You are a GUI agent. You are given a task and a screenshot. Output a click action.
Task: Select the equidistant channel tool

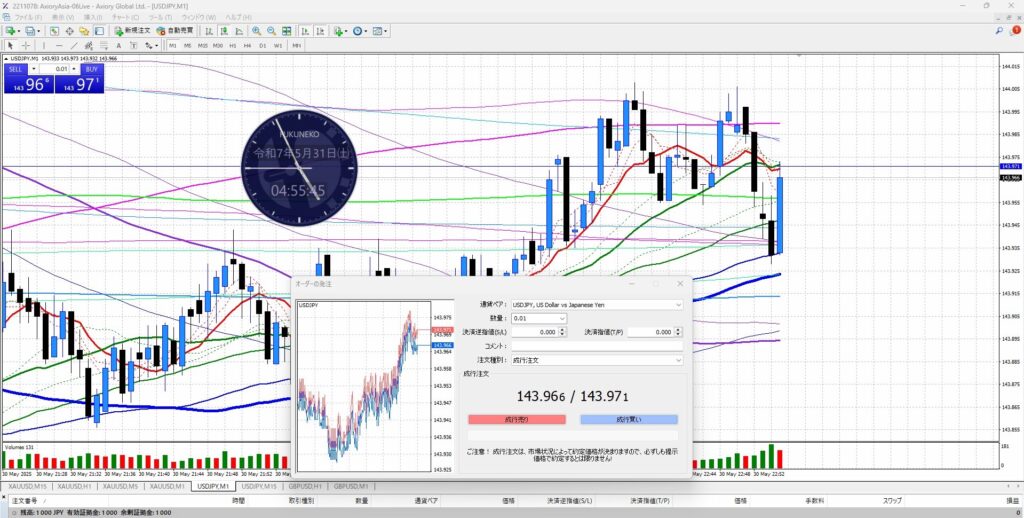click(x=89, y=46)
